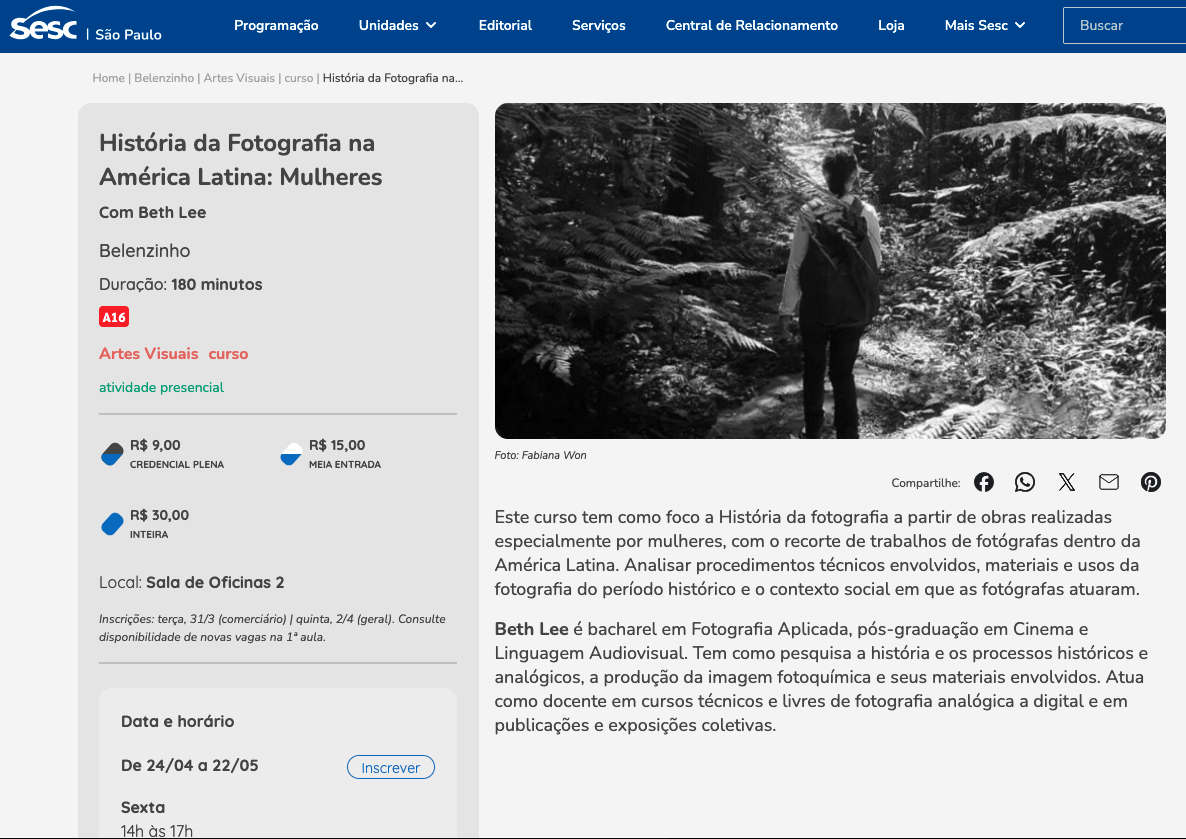1186x839 pixels.
Task: Expand the Mais Sesc dropdown menu
Action: tap(985, 26)
